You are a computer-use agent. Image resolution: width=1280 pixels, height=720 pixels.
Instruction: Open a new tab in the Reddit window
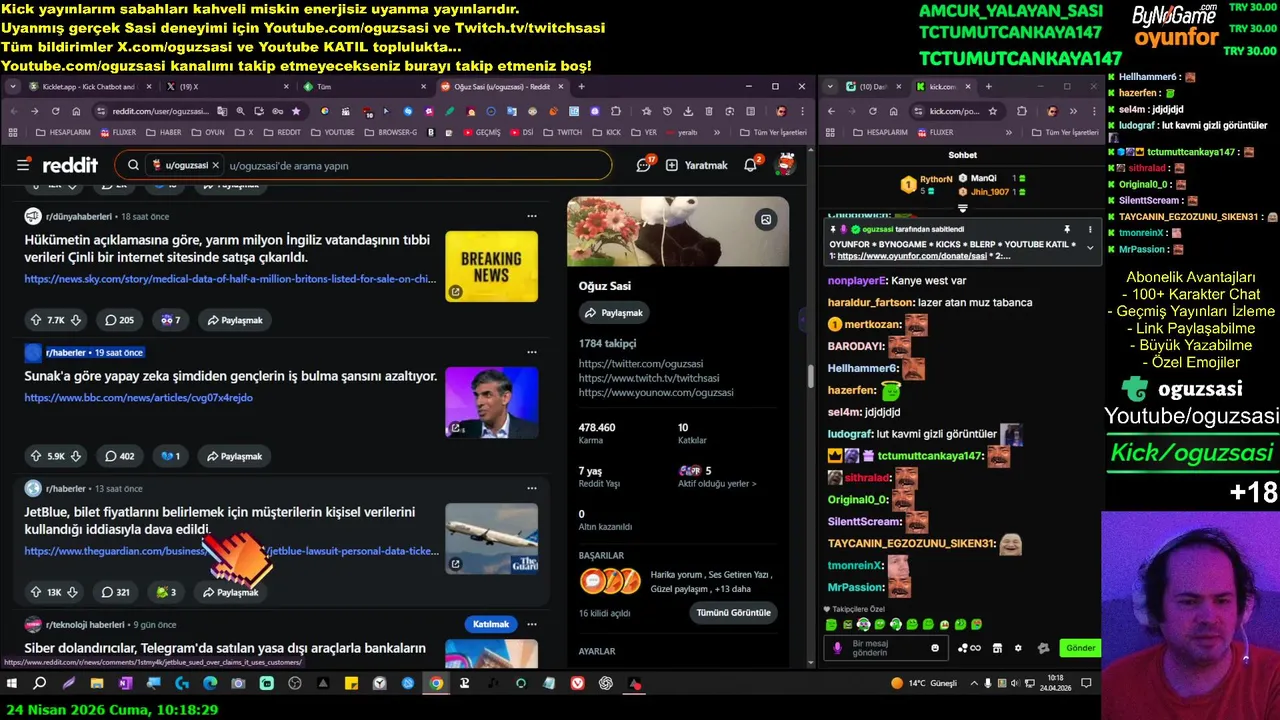pos(582,87)
